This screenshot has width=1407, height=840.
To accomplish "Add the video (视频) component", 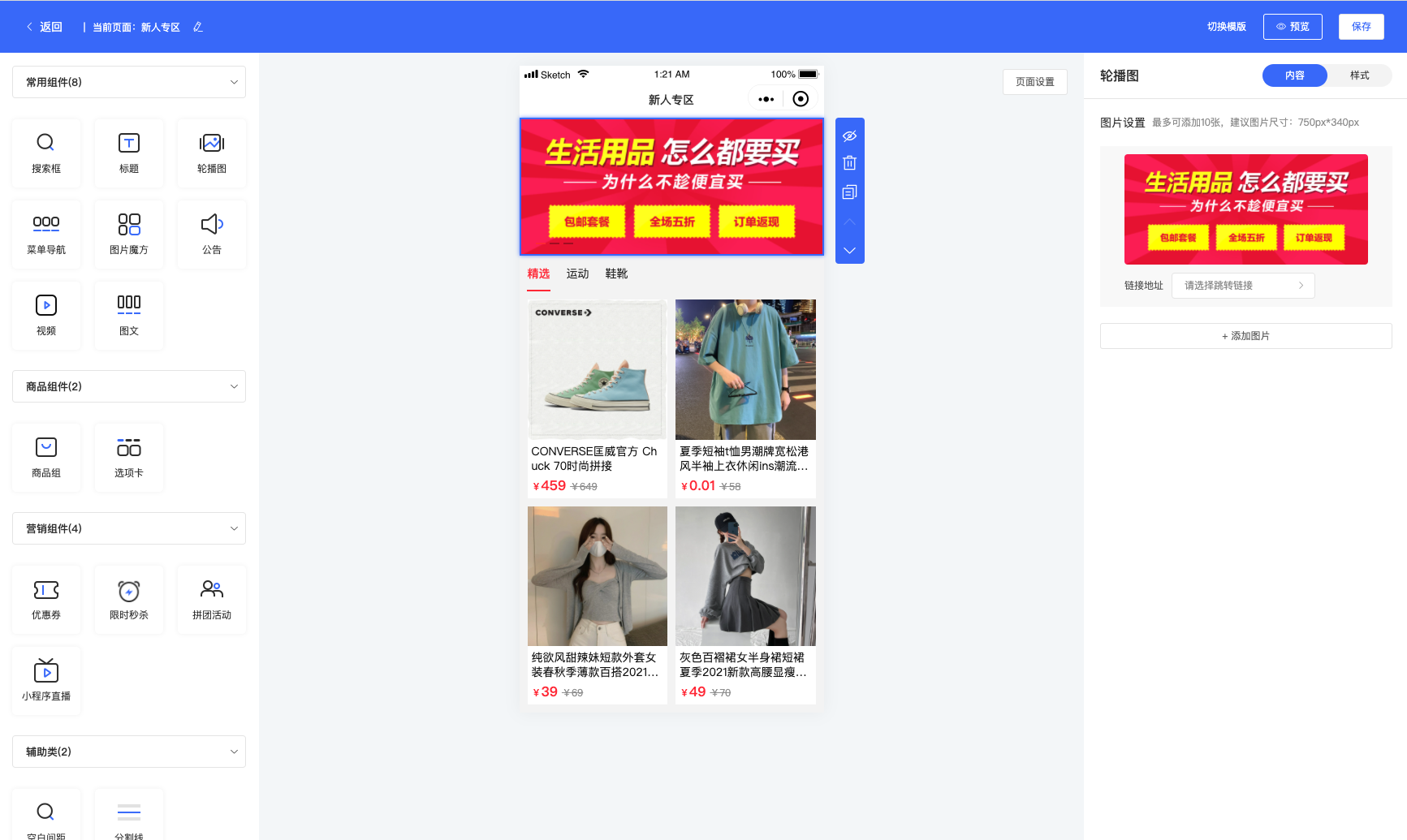I will (46, 315).
